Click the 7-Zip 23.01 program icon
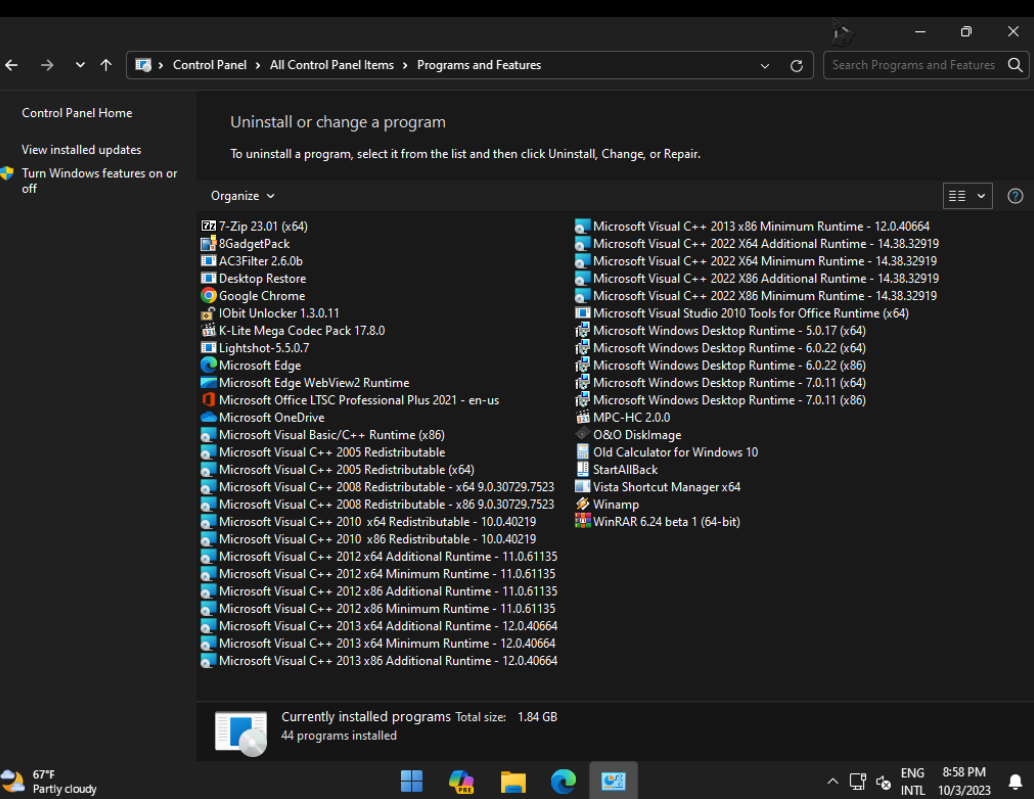Image resolution: width=1034 pixels, height=799 pixels. click(x=208, y=226)
